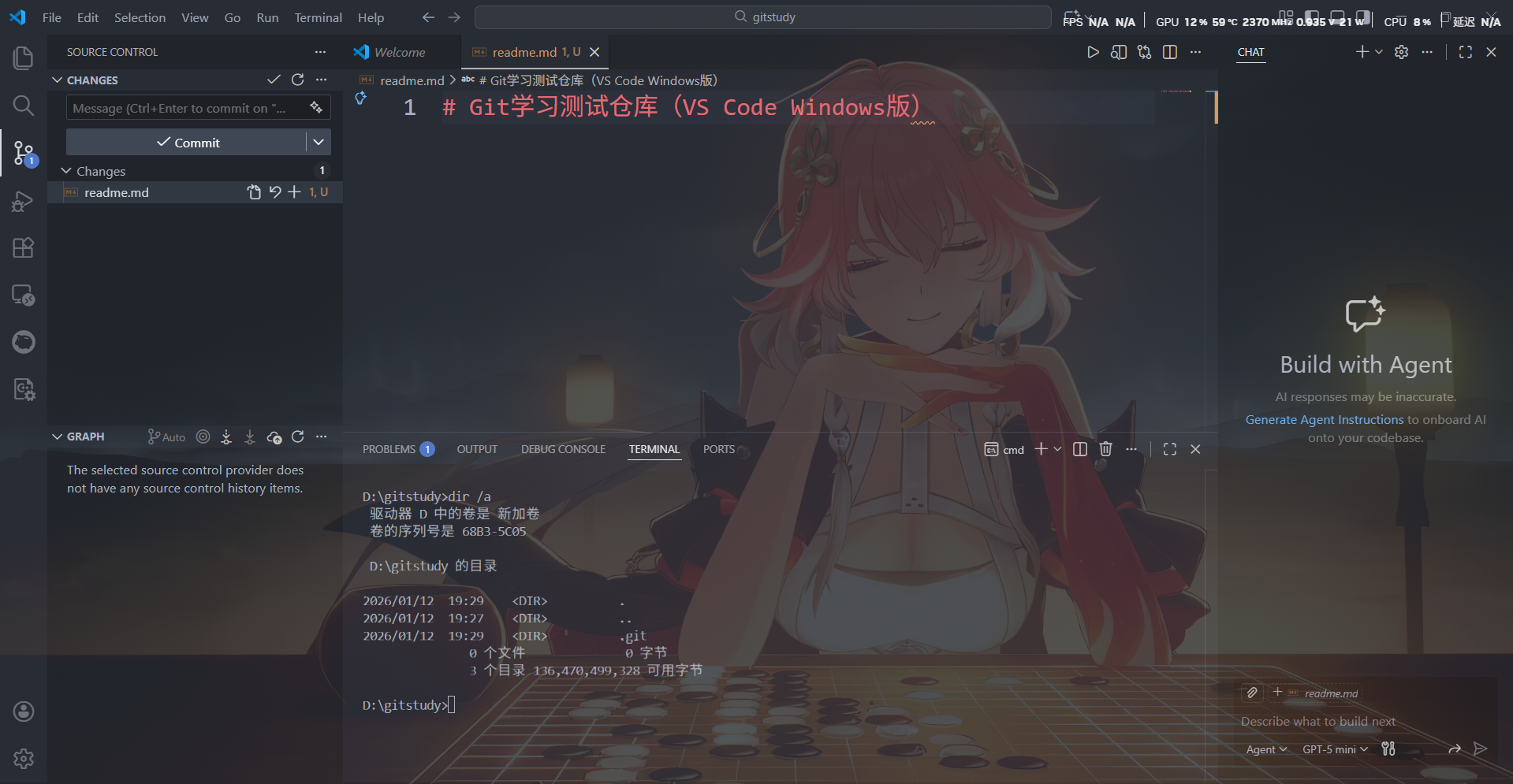
Task: Refresh the Graph section
Action: tap(297, 437)
